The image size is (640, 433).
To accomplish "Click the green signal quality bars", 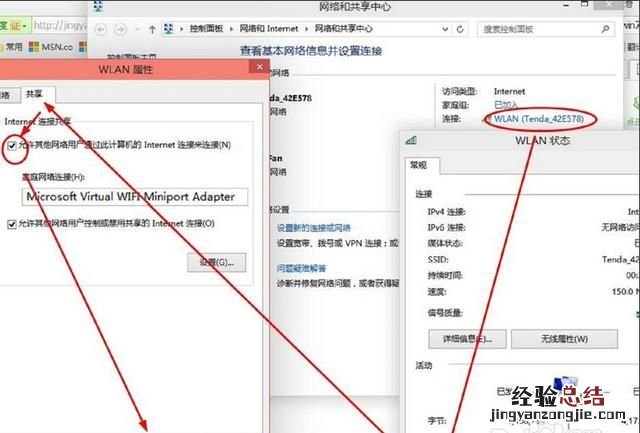I will (636, 312).
